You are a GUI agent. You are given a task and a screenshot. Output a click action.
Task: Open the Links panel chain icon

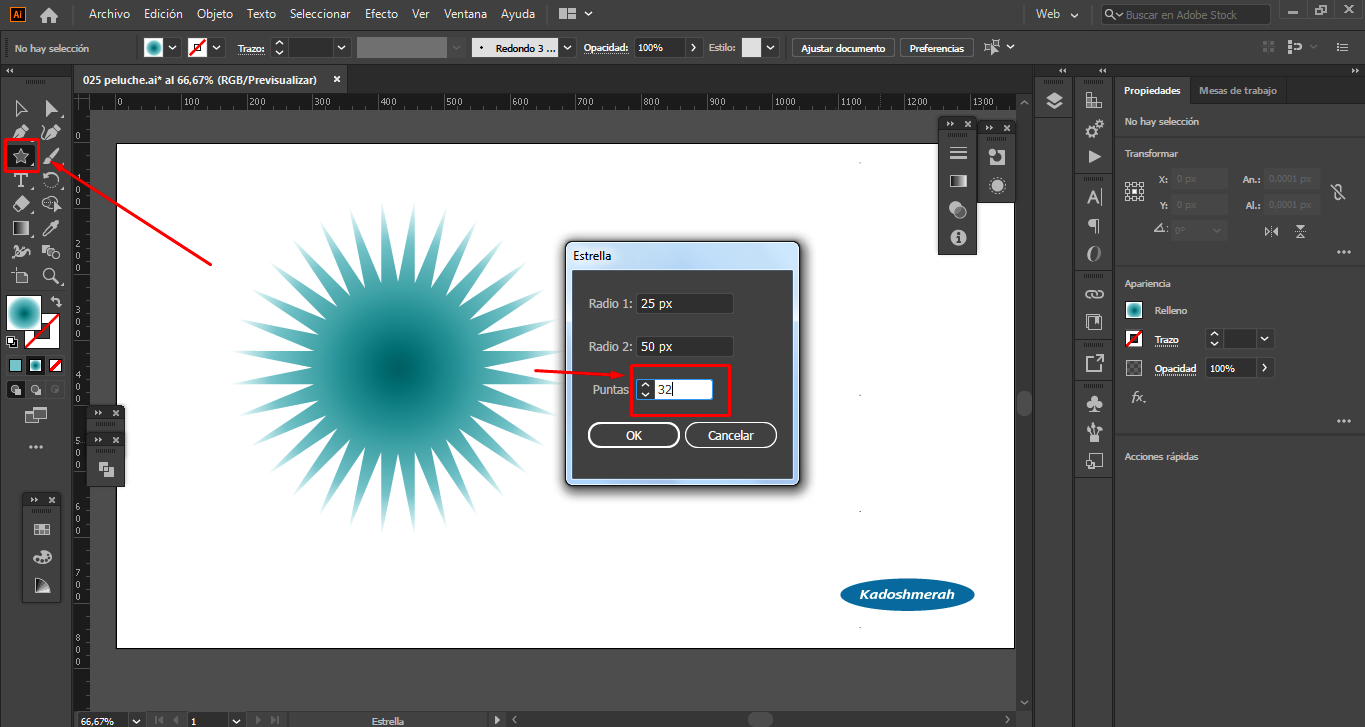pyautogui.click(x=1094, y=294)
